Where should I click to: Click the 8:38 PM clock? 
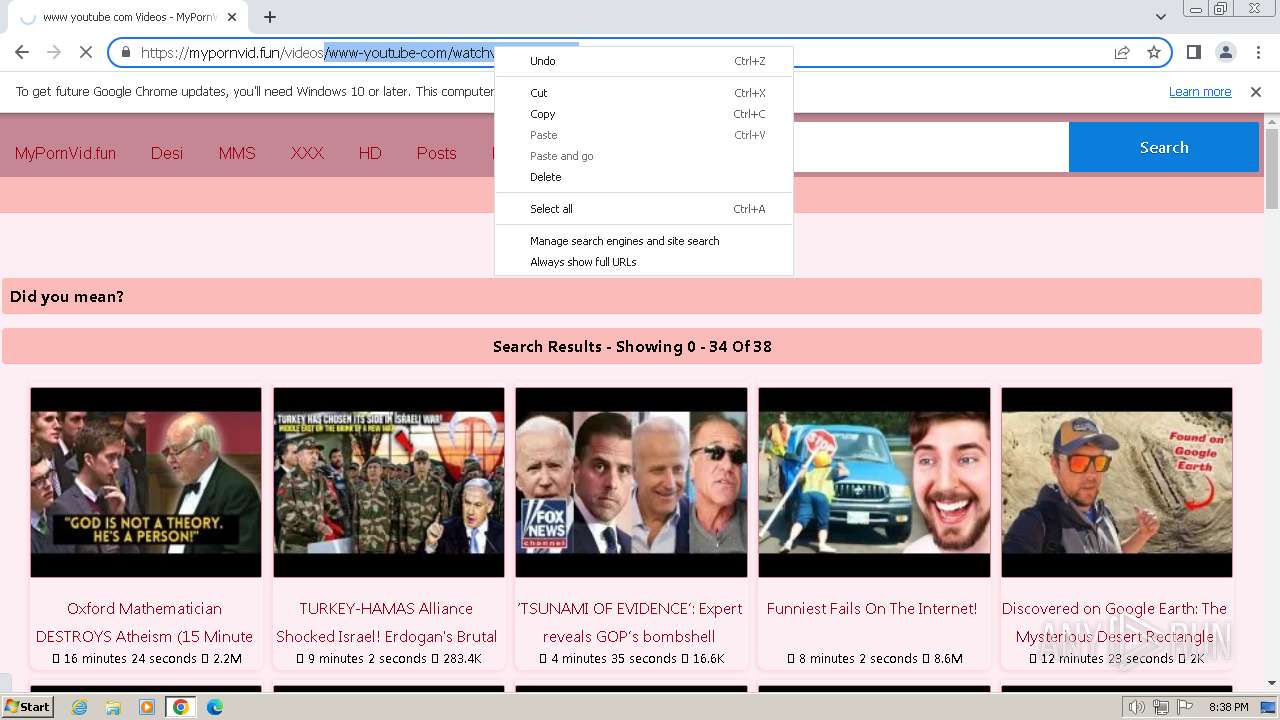click(1228, 707)
